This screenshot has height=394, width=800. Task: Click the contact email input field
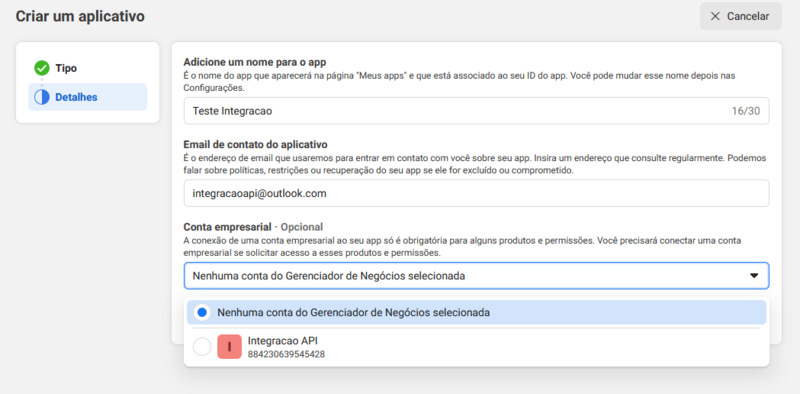click(x=476, y=193)
